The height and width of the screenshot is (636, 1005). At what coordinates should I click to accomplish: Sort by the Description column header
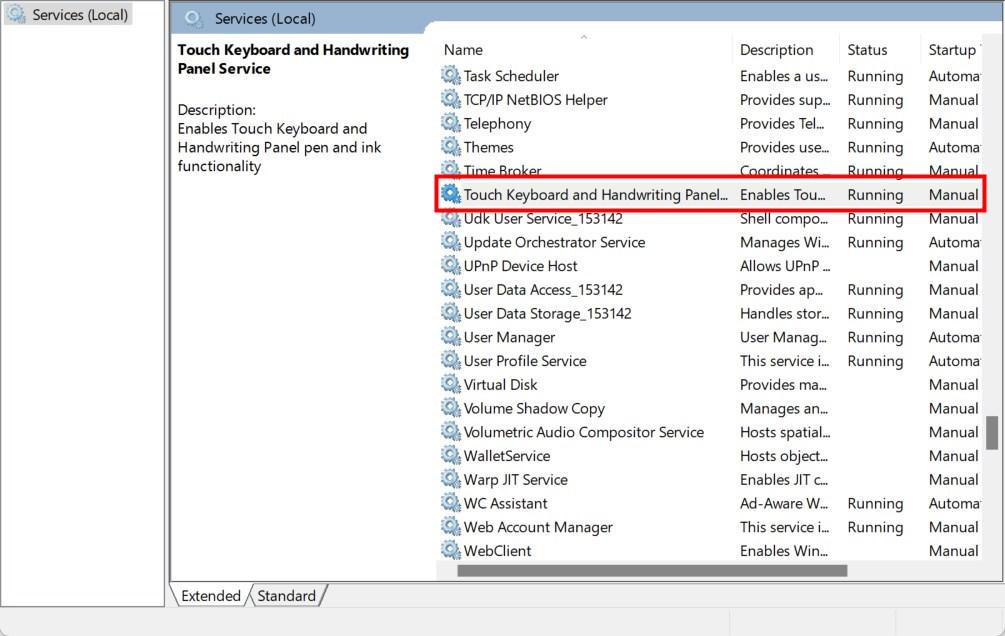click(776, 50)
